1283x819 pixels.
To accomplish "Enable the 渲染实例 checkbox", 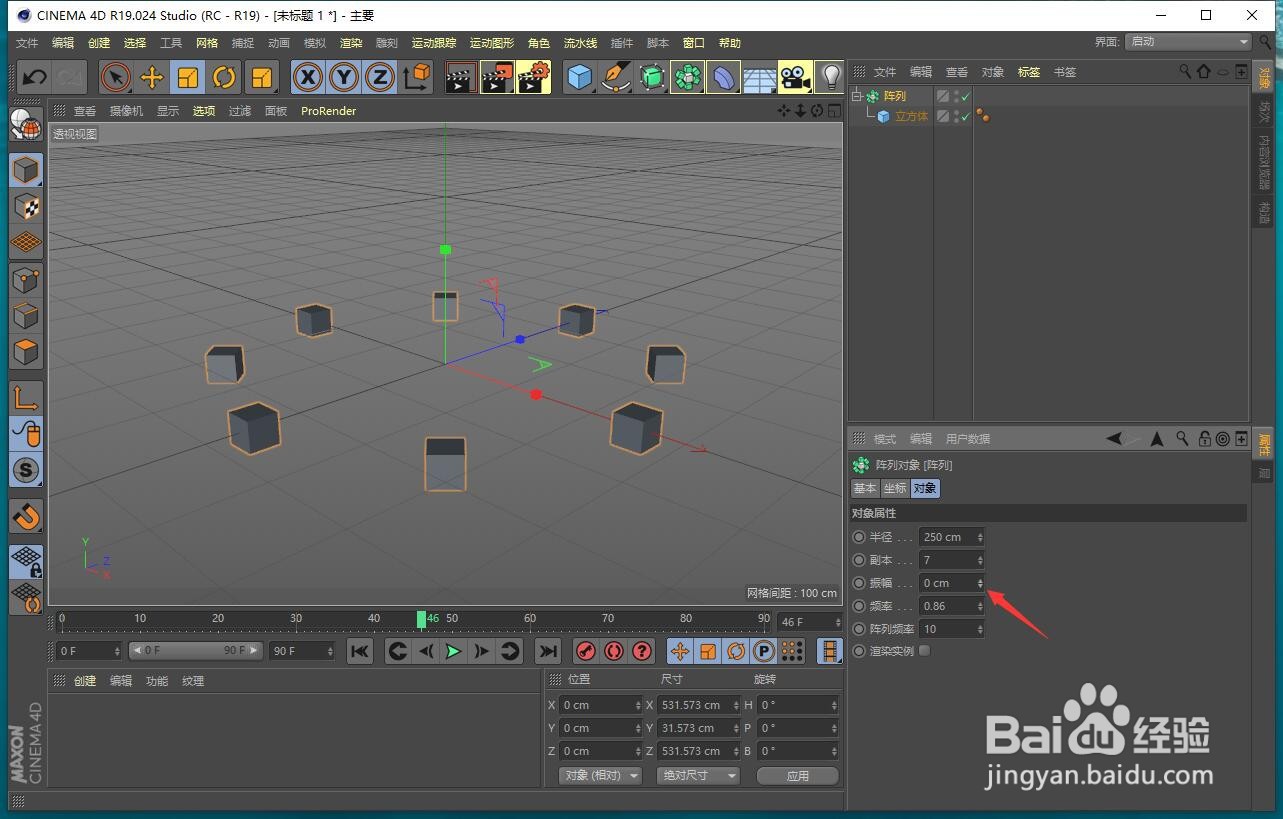I will (923, 650).
